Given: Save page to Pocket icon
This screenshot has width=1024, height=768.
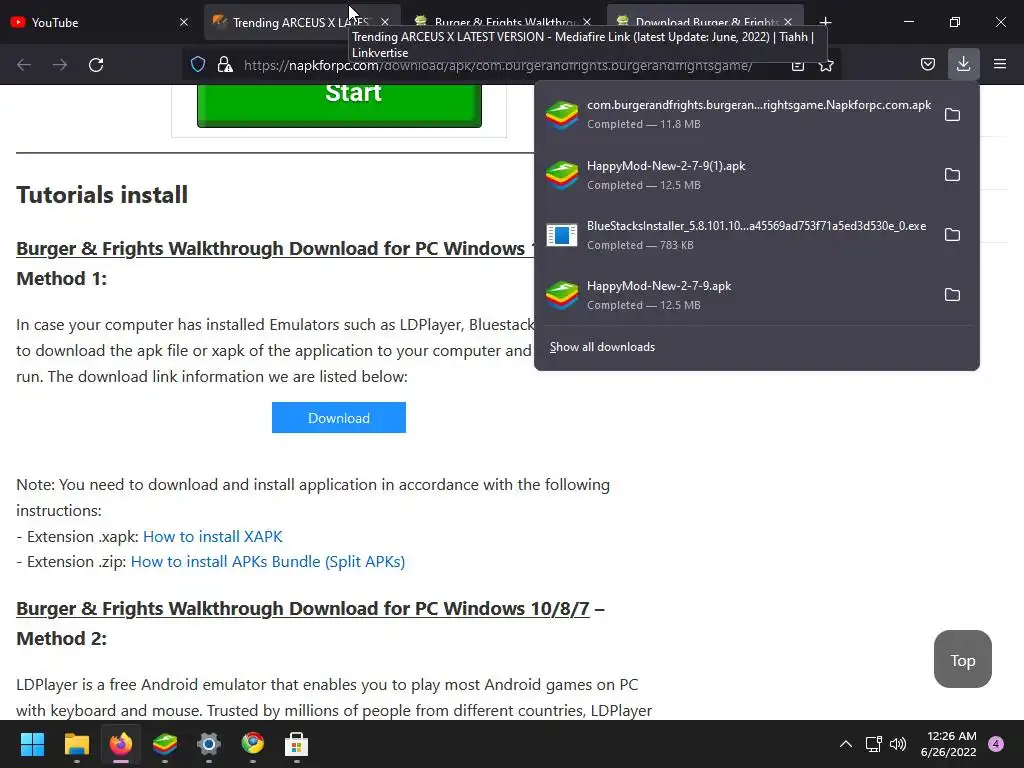Looking at the screenshot, I should click(x=927, y=64).
